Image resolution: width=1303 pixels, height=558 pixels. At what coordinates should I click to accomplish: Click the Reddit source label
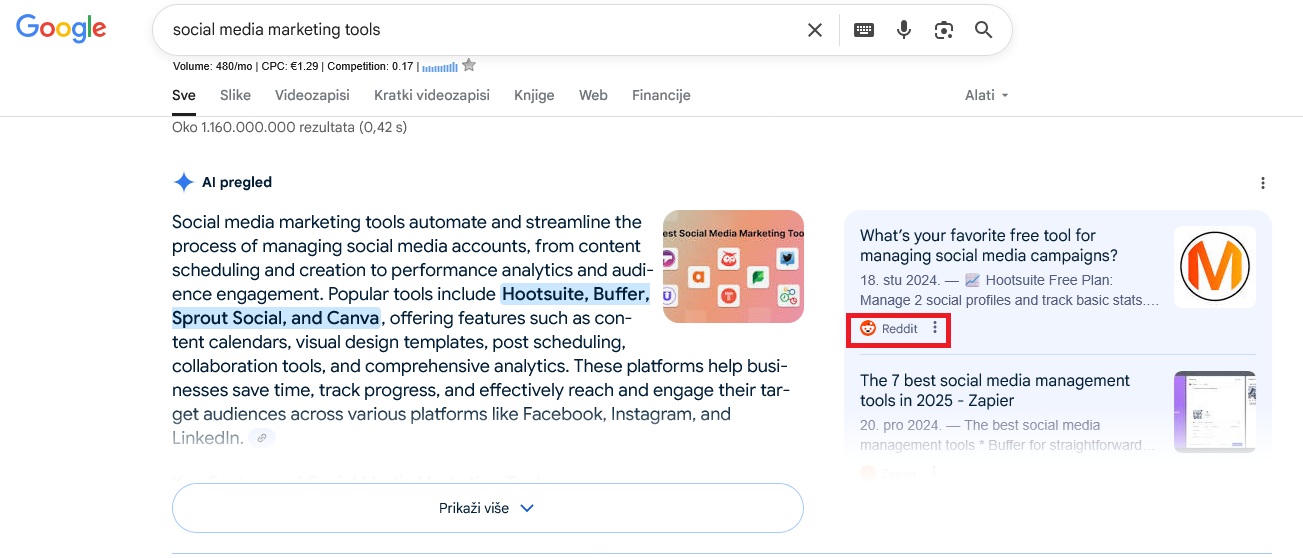pyautogui.click(x=900, y=329)
